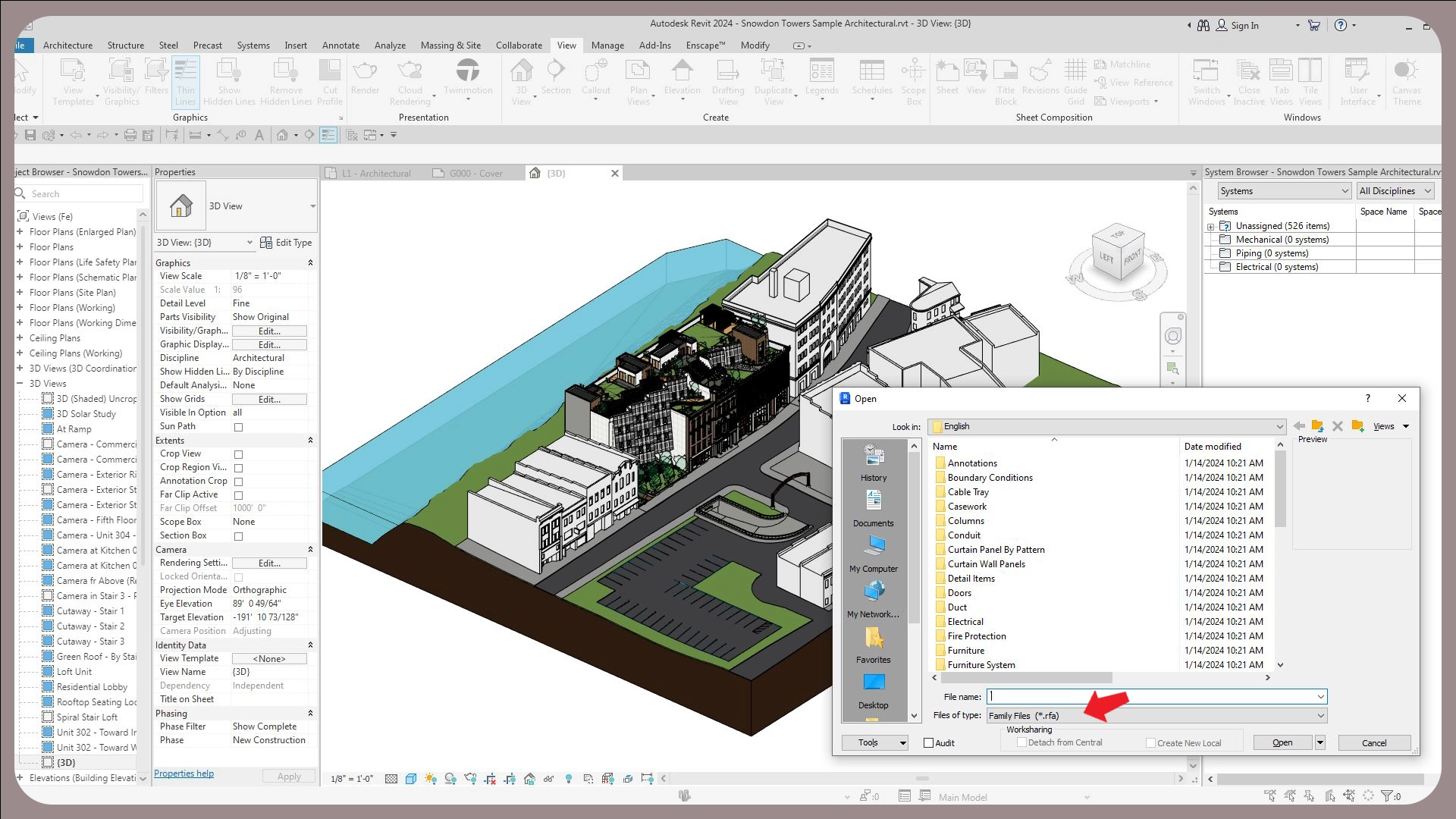Check the Section Box property checkbox

tap(238, 536)
